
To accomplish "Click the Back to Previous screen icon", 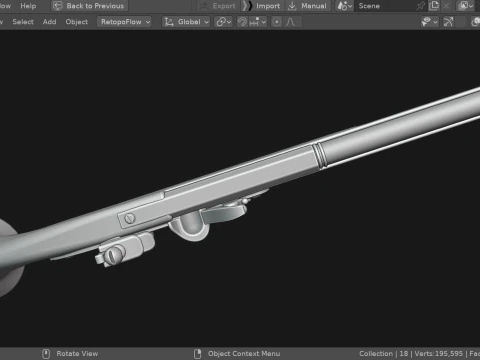I will [x=58, y=6].
